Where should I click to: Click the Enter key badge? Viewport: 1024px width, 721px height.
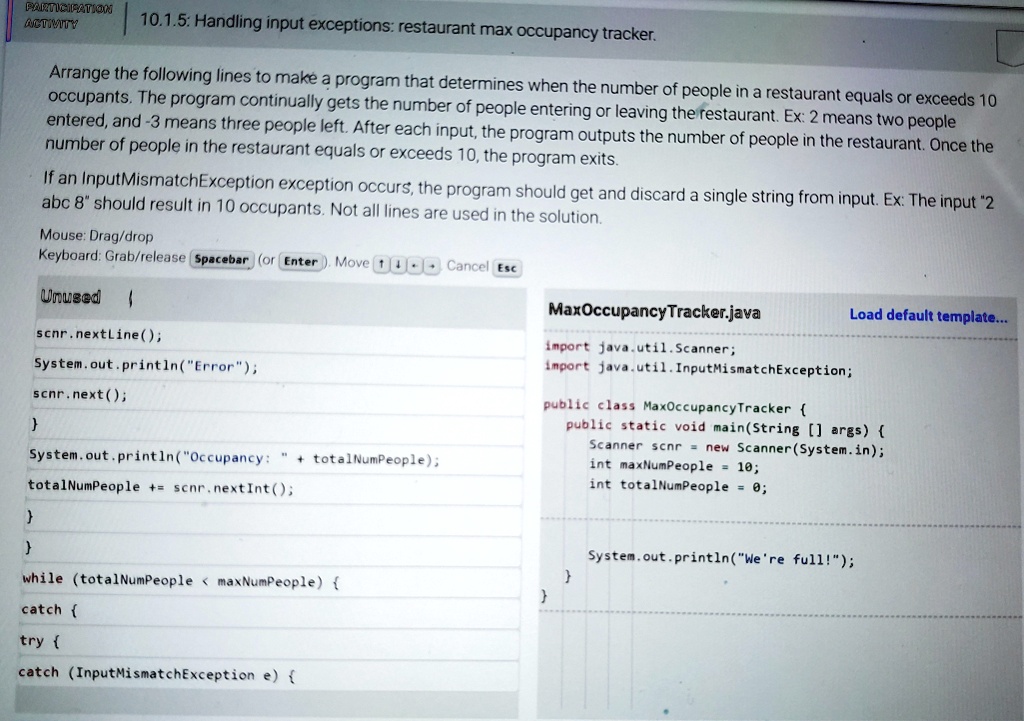pyautogui.click(x=303, y=261)
